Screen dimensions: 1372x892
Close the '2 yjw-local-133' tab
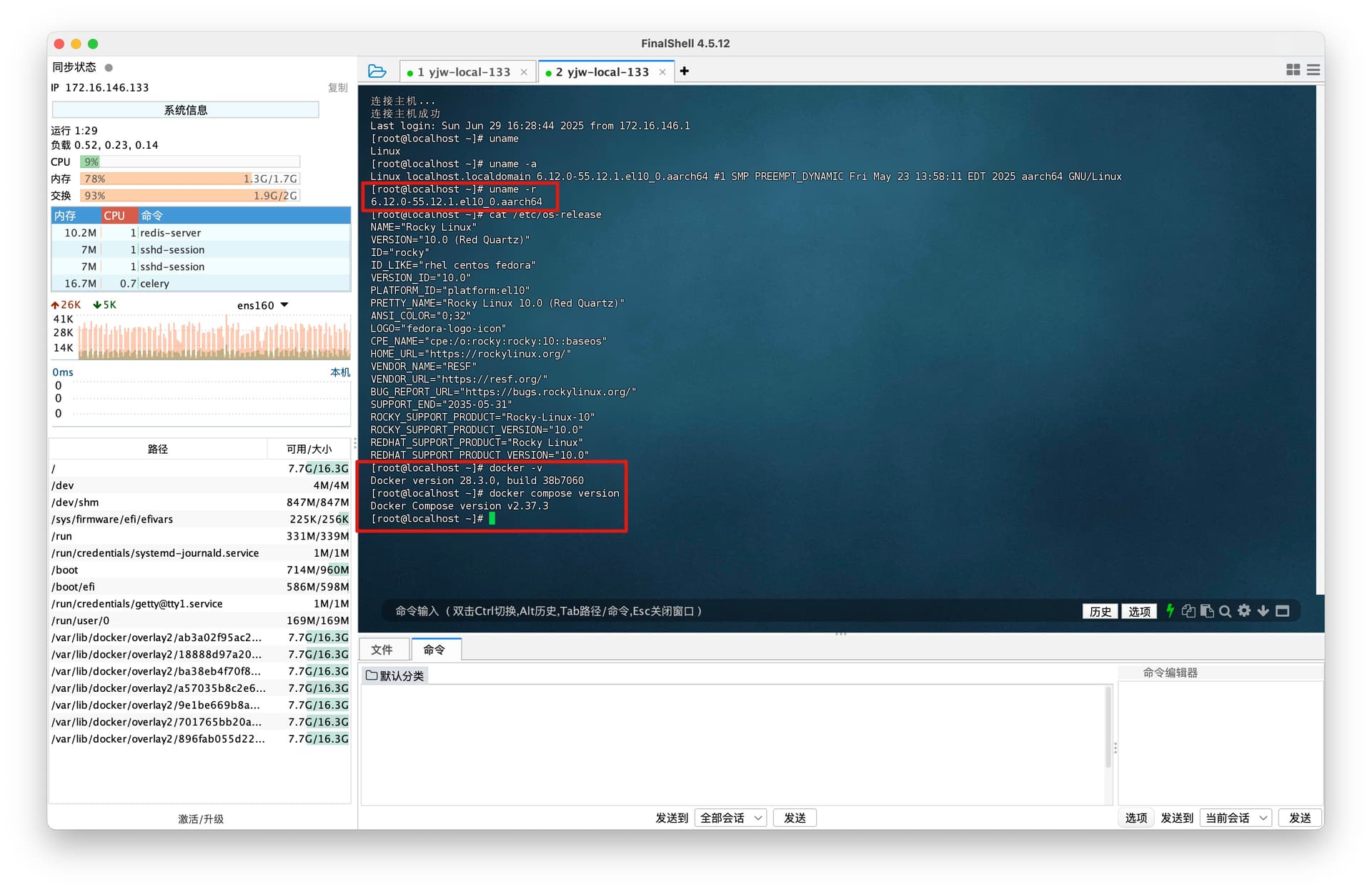662,72
